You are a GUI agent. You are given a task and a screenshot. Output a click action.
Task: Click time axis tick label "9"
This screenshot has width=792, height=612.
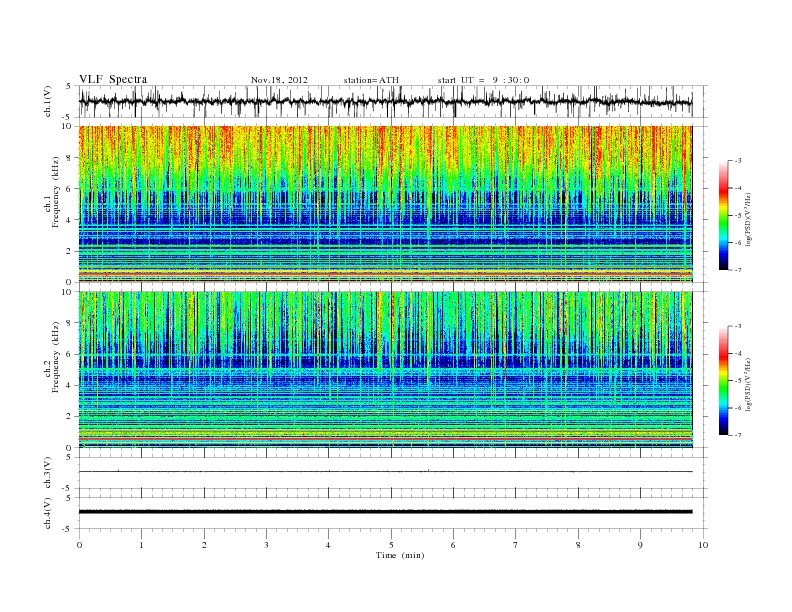click(x=640, y=545)
